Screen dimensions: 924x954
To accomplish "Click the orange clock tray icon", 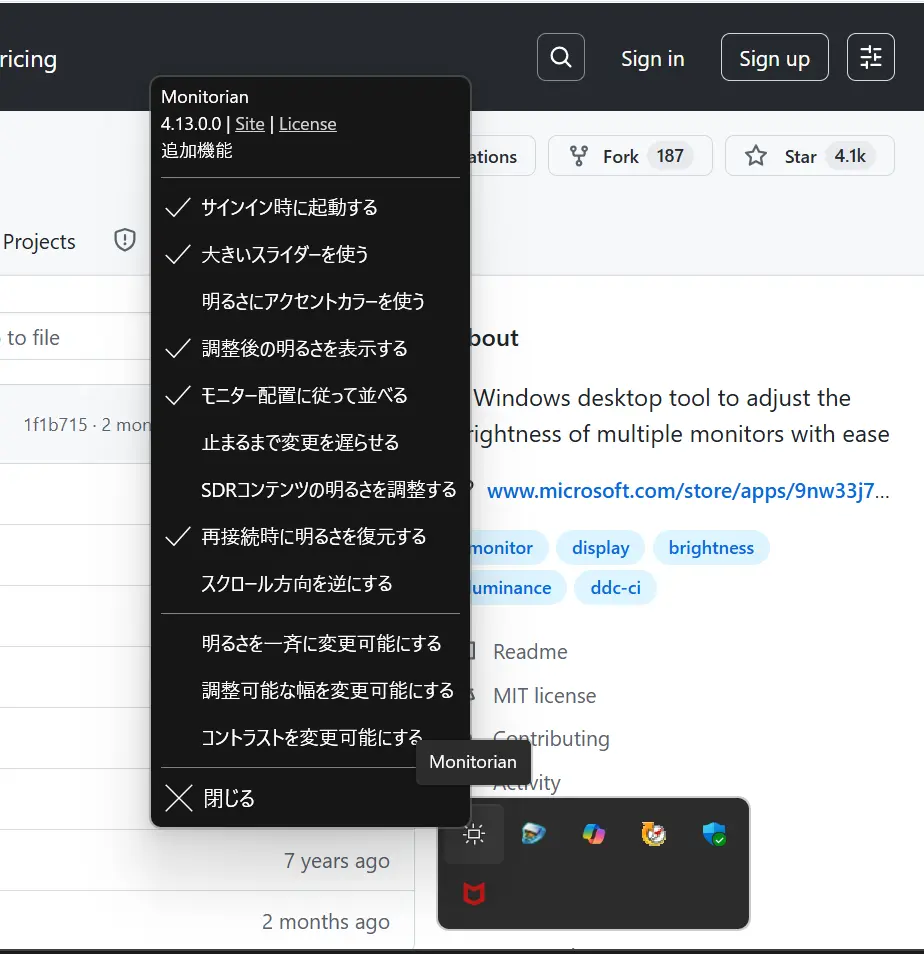I will [x=654, y=834].
